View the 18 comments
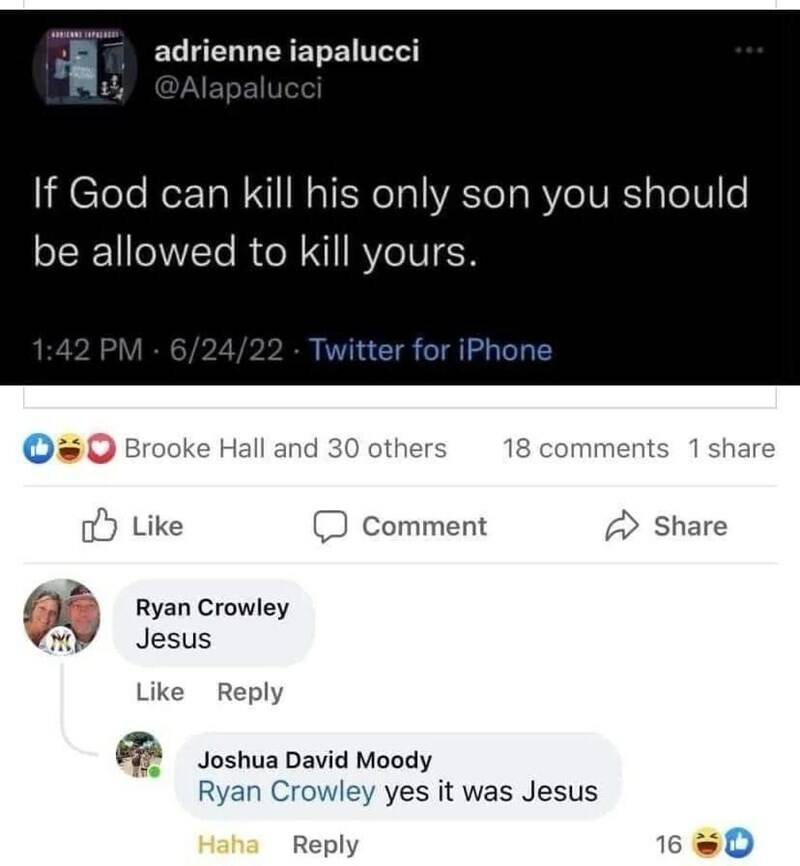Screen dimensions: 800x866 point(585,449)
